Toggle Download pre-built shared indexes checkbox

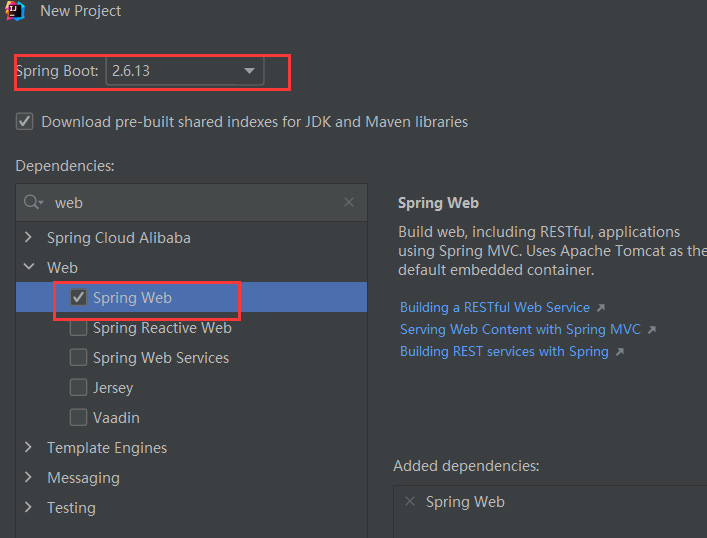[x=24, y=122]
